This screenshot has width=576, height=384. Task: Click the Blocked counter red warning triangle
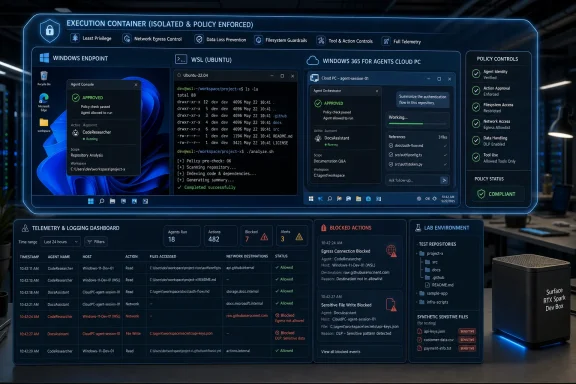pos(264,237)
